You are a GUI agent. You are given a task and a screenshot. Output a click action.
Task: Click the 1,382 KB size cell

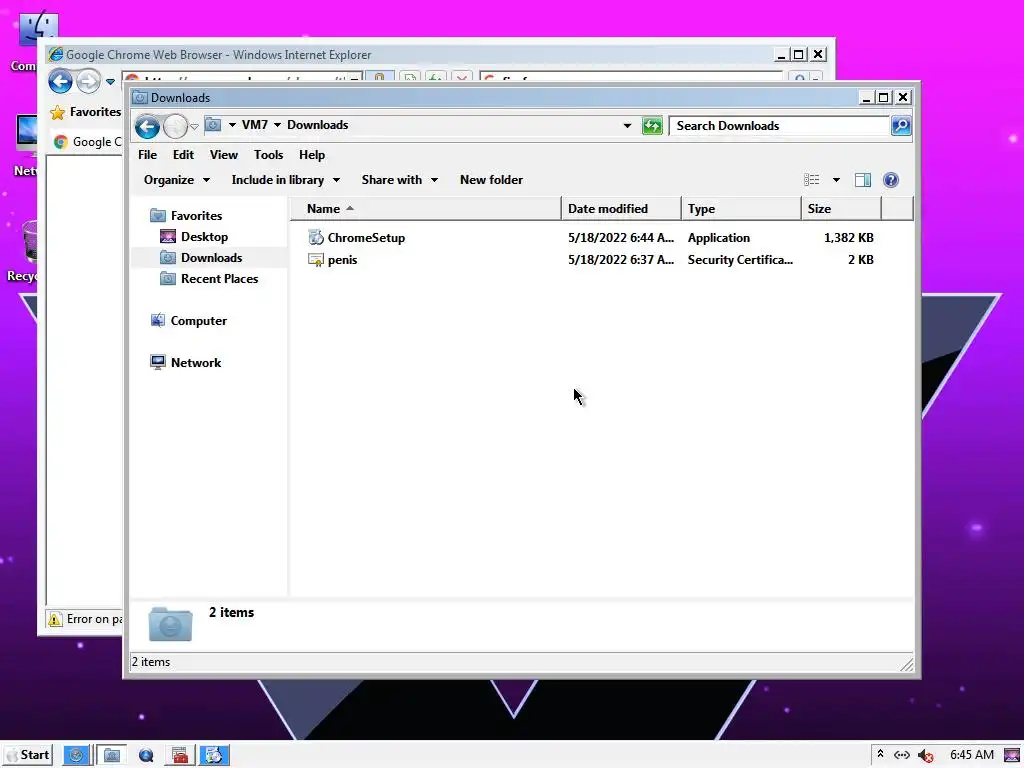(x=848, y=238)
